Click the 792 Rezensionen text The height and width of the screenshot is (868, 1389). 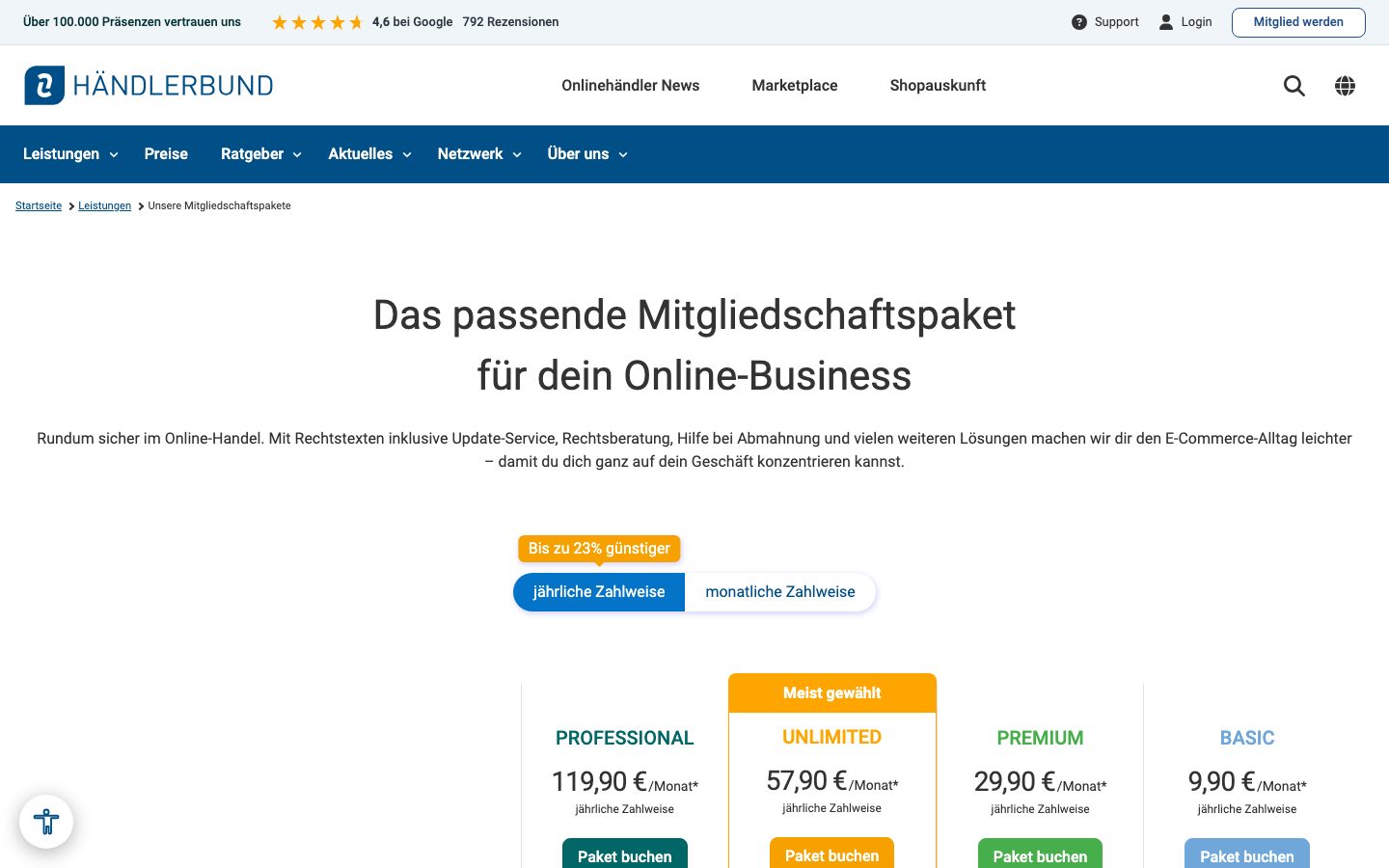point(510,22)
